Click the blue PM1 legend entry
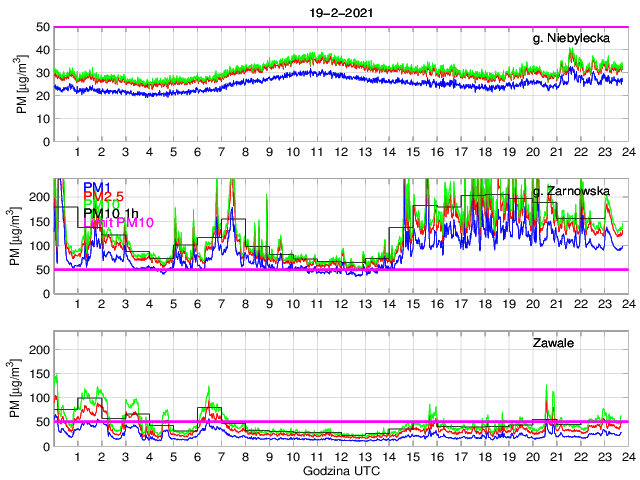The width and height of the screenshot is (640, 480). coord(97,187)
